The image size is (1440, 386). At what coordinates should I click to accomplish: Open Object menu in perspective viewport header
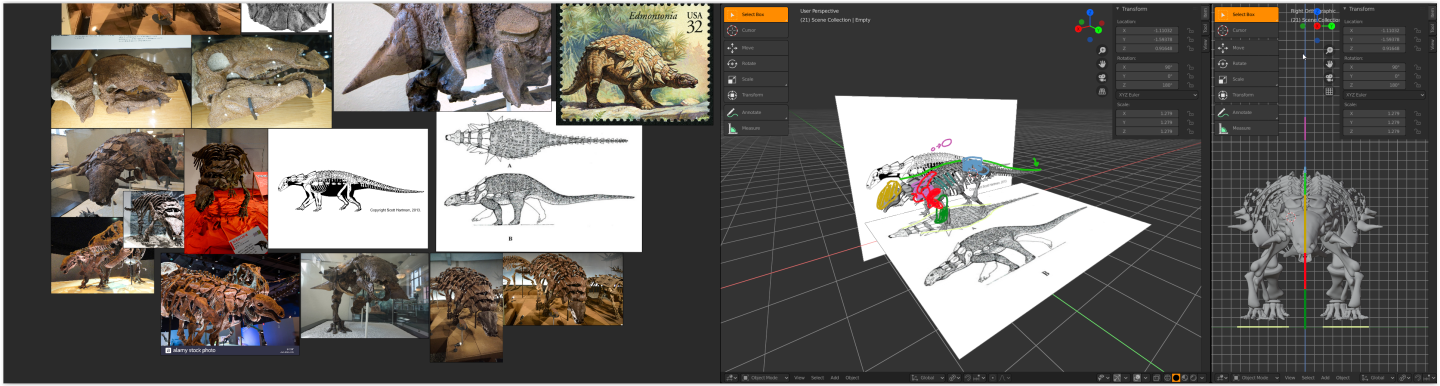coord(852,378)
